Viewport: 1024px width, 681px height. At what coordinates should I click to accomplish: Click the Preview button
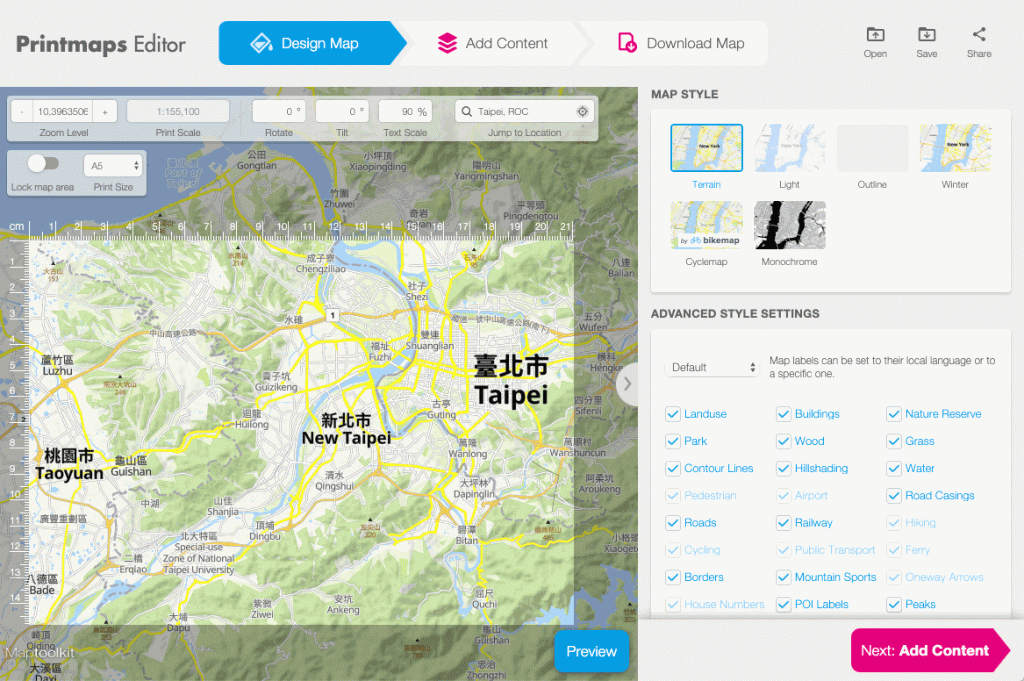(x=591, y=650)
